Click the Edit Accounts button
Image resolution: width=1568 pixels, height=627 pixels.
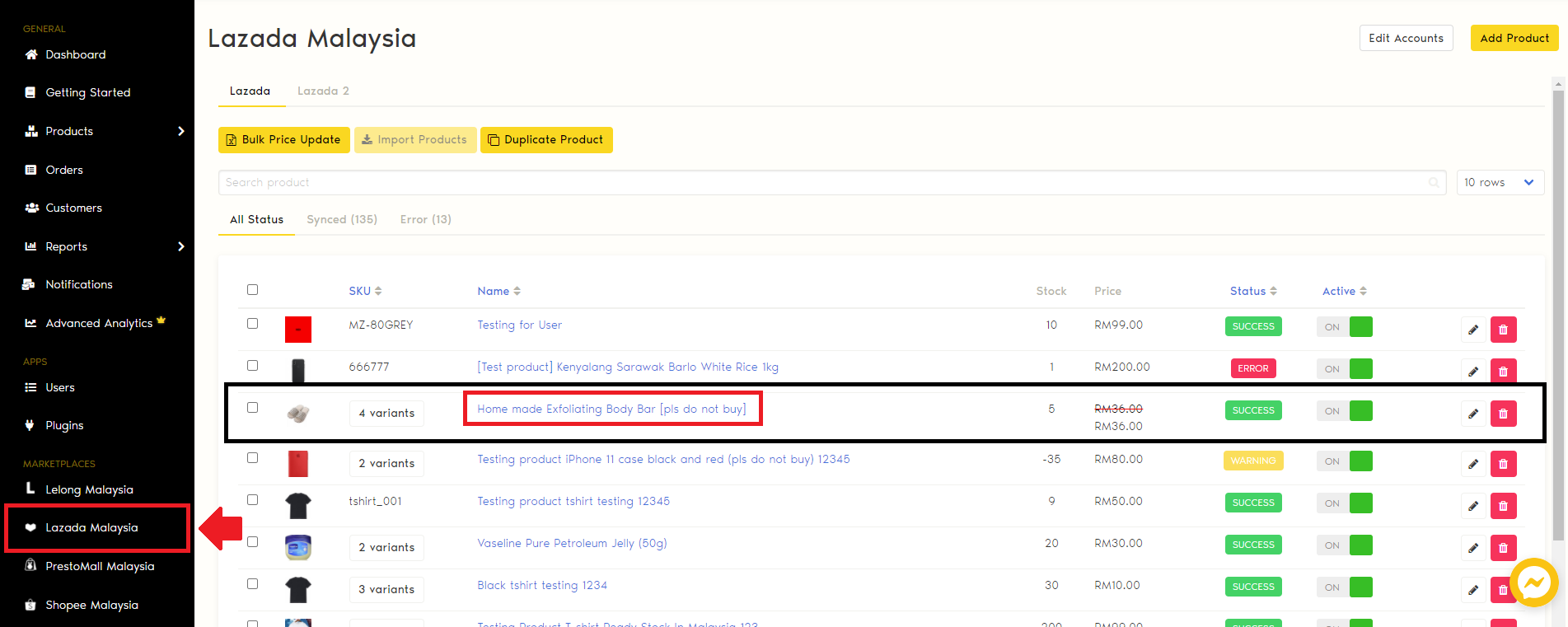coord(1406,38)
